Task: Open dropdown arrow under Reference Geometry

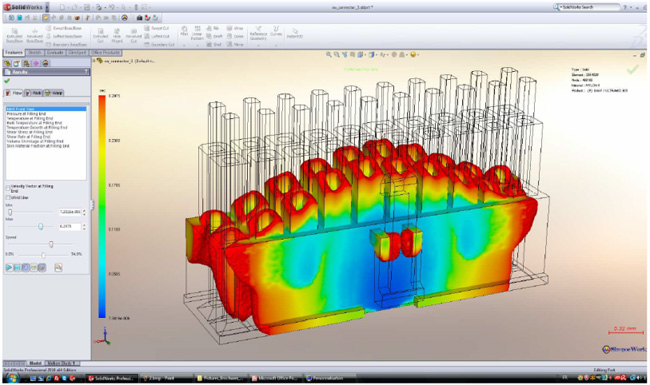Action: point(258,45)
